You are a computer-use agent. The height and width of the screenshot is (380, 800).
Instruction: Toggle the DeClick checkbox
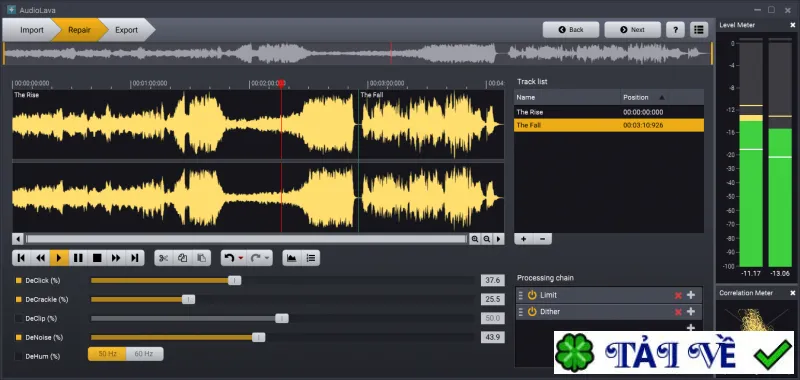click(x=19, y=281)
